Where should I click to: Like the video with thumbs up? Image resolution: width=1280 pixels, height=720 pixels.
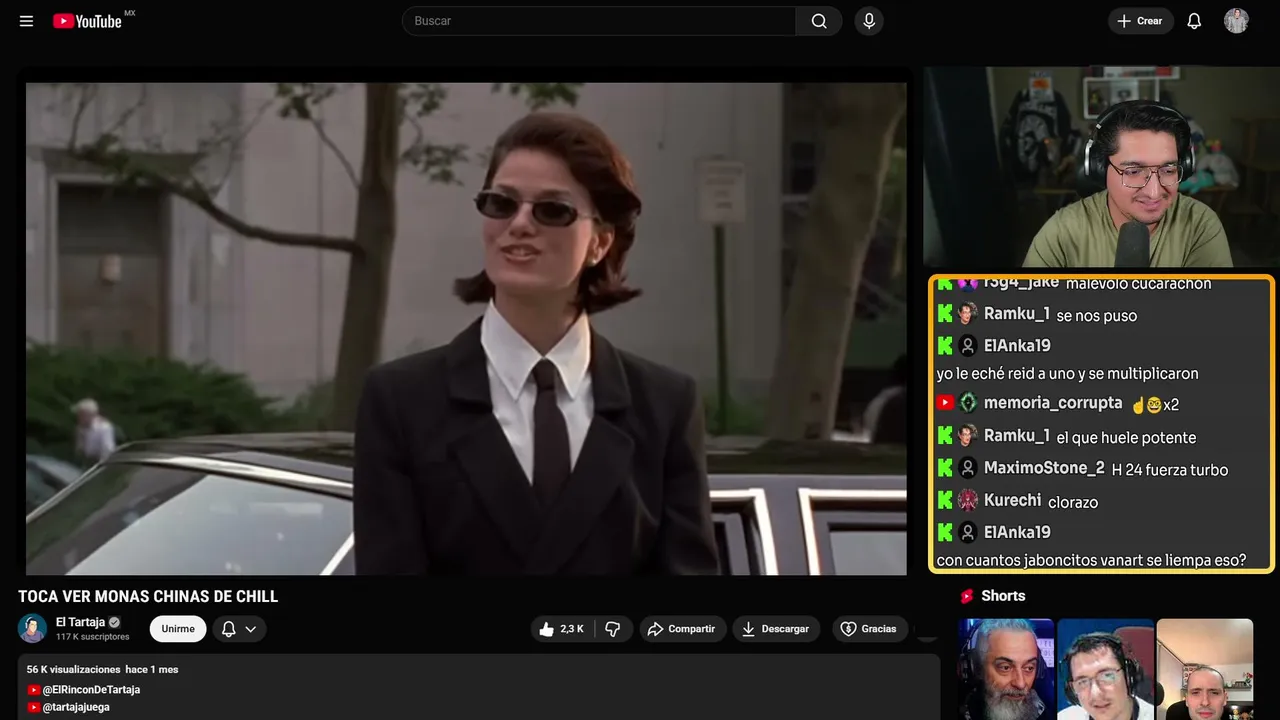(561, 629)
